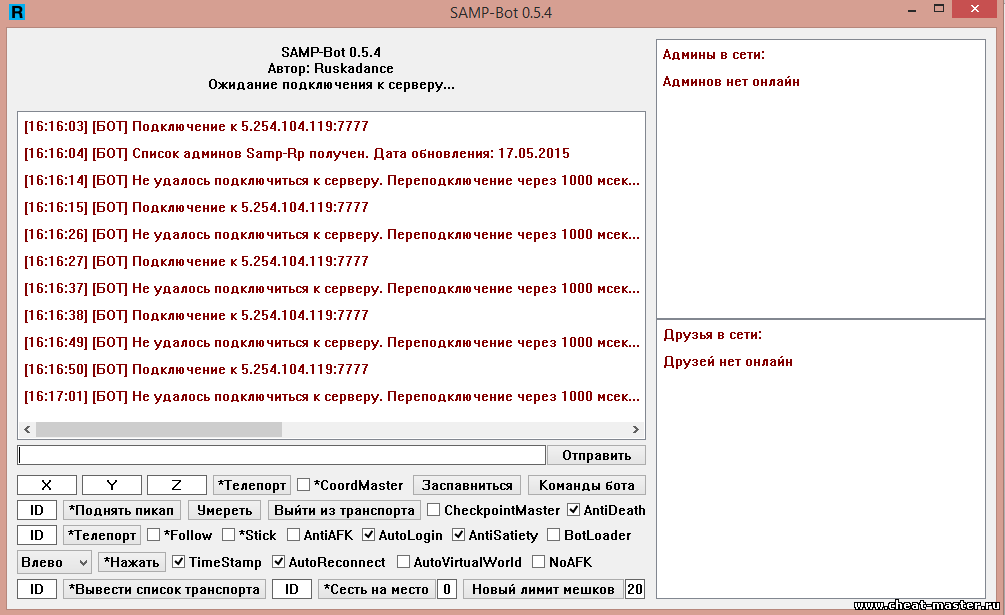Open Команды бота button
This screenshot has height=615, width=1005.
pyautogui.click(x=586, y=485)
